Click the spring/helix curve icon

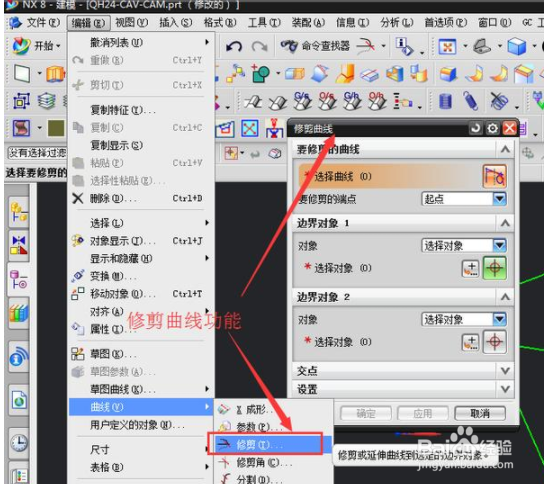pyautogui.click(x=470, y=102)
